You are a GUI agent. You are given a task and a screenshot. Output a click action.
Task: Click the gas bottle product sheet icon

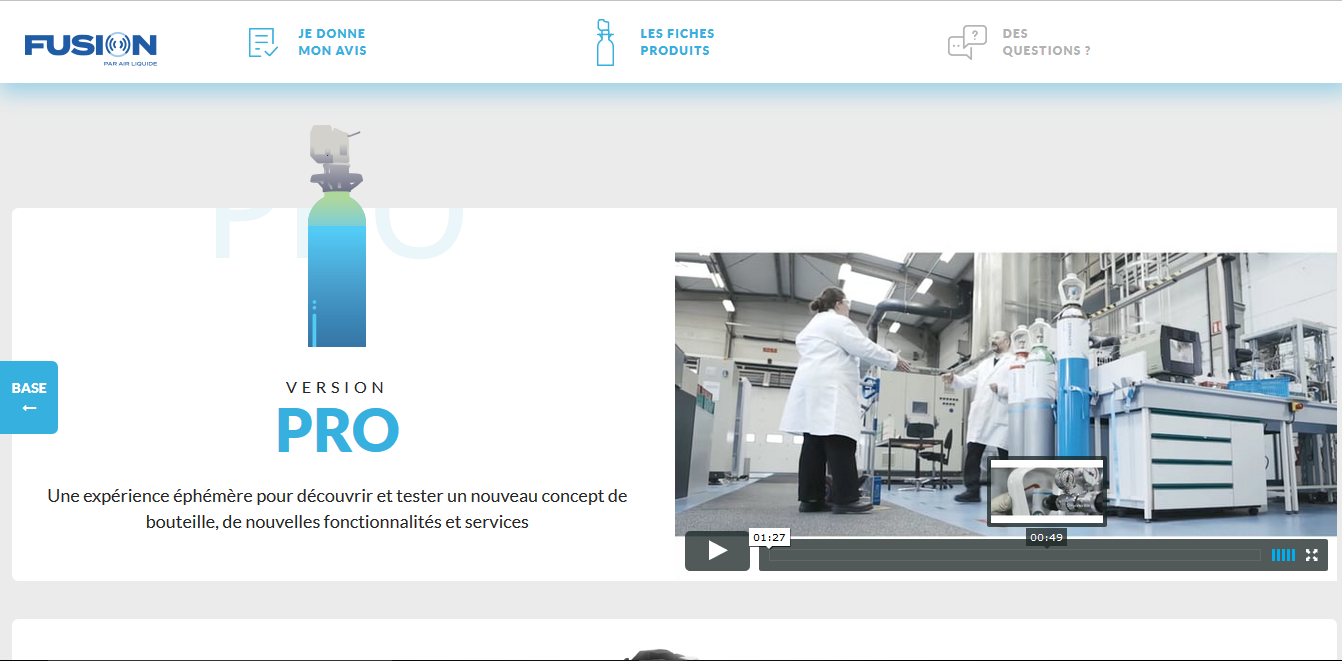pos(605,42)
